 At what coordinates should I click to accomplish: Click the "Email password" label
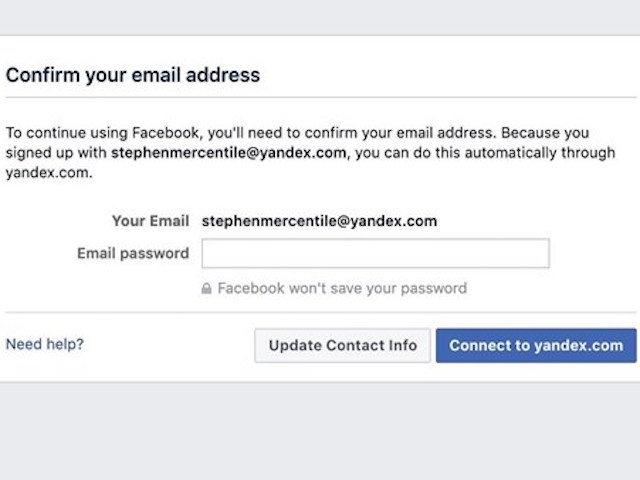point(133,253)
